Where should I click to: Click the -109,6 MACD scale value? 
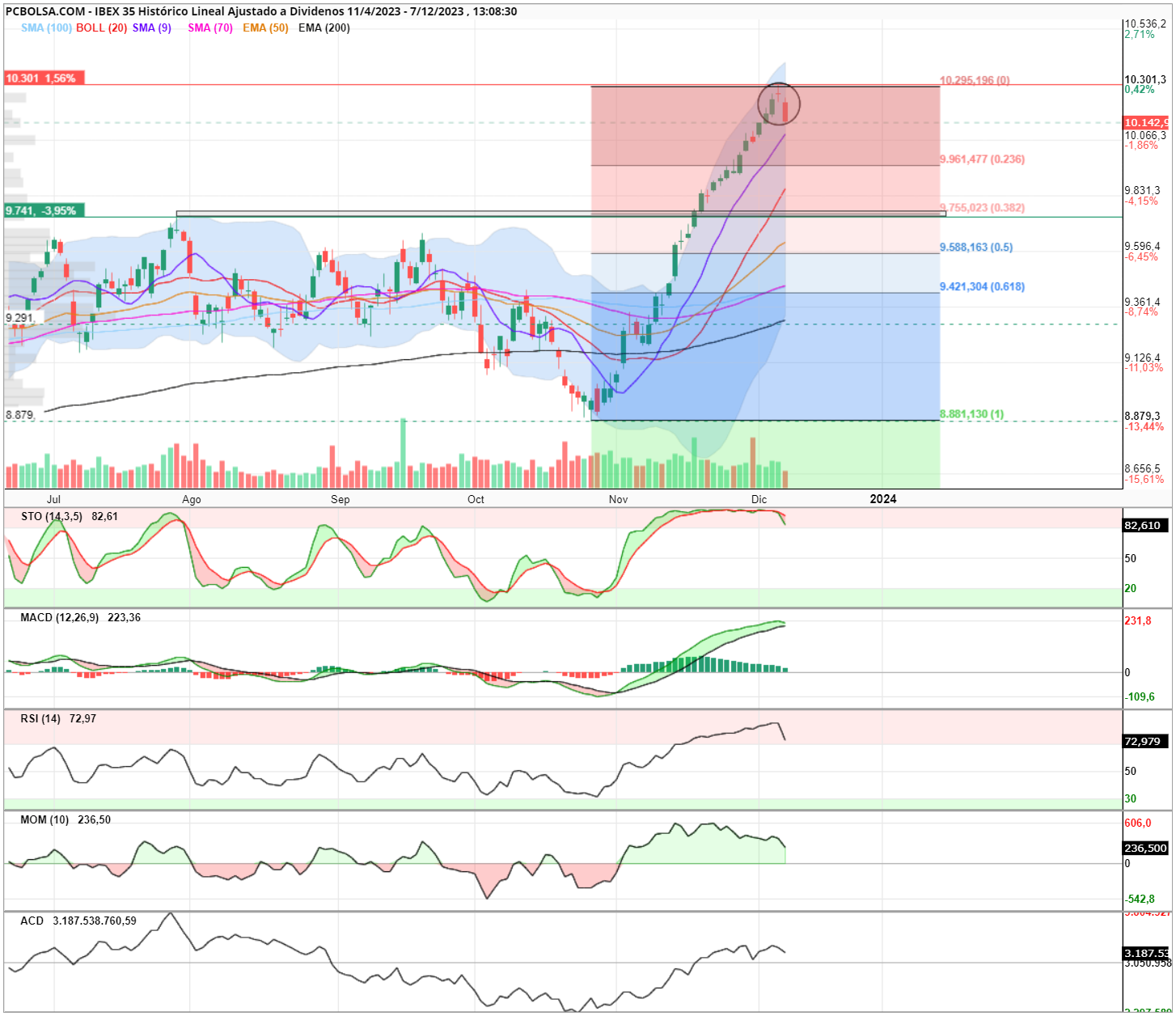click(x=1140, y=696)
